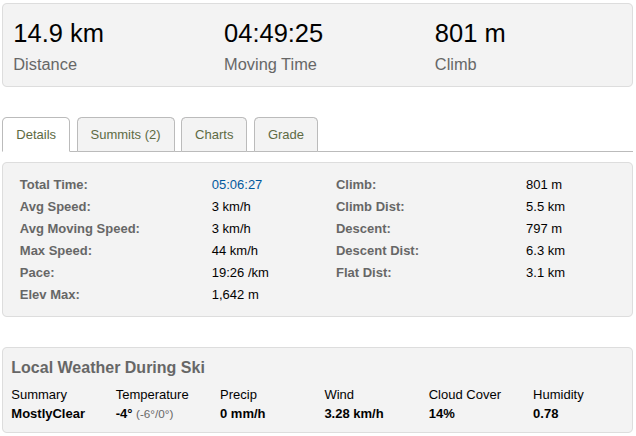Viewport: 636px width, 436px height.
Task: Click the Local Weather During Ski heading
Action: (108, 368)
